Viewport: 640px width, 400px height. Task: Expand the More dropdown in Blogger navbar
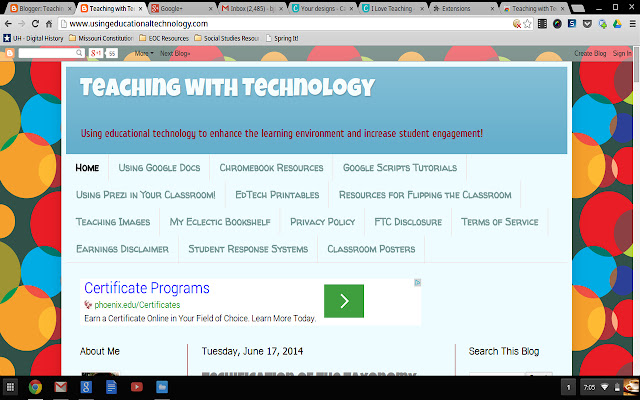[x=144, y=53]
